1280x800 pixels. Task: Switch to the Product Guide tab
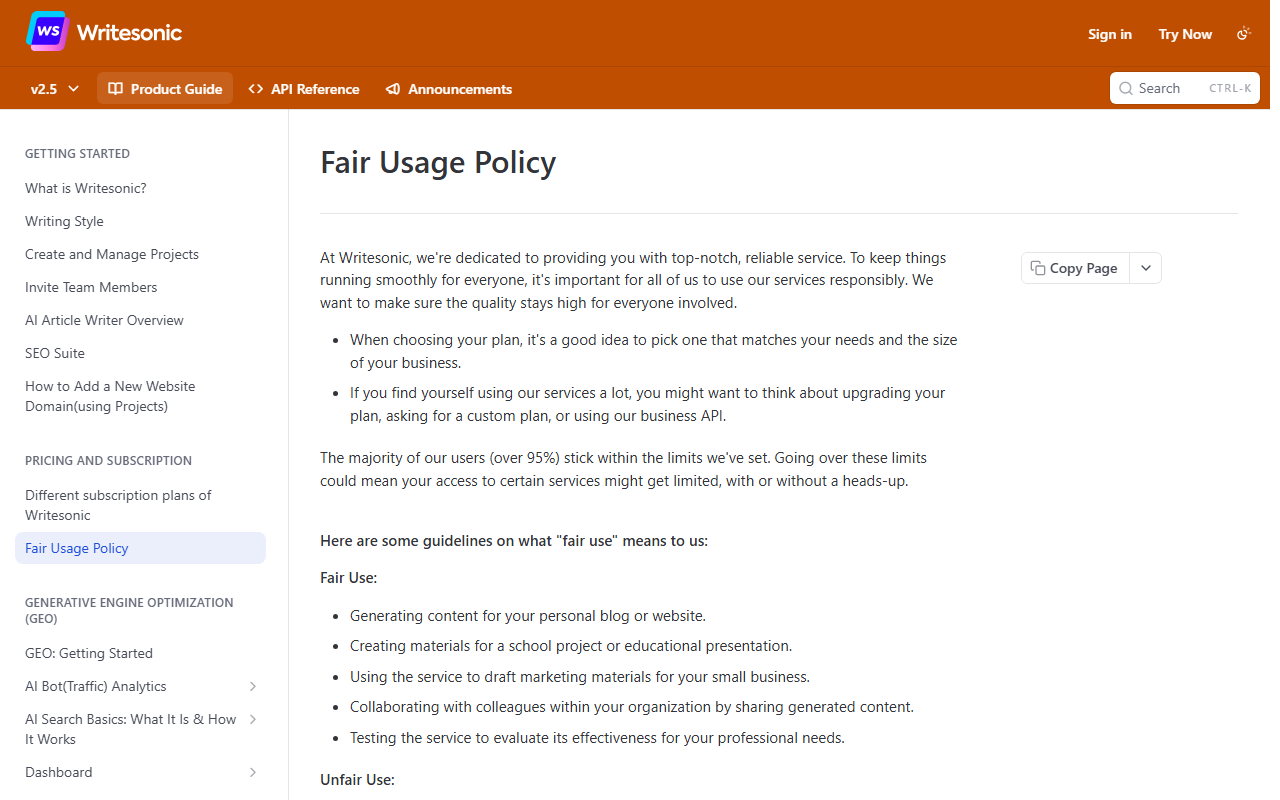165,89
